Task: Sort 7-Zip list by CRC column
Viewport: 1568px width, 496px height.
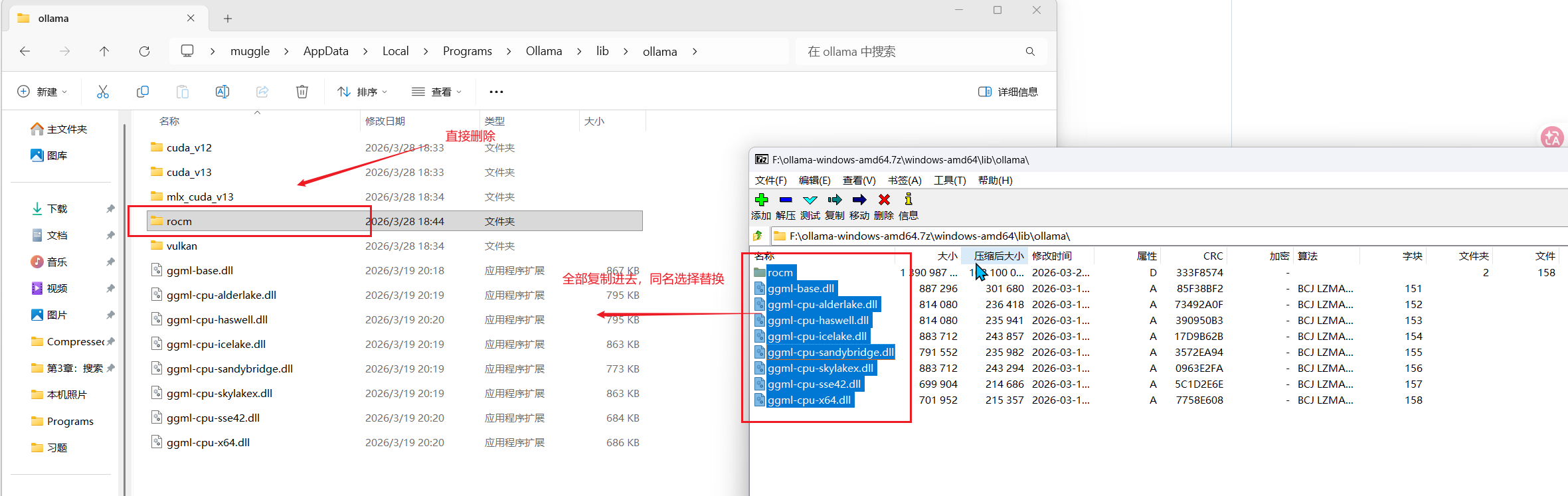Action: tap(1193, 256)
